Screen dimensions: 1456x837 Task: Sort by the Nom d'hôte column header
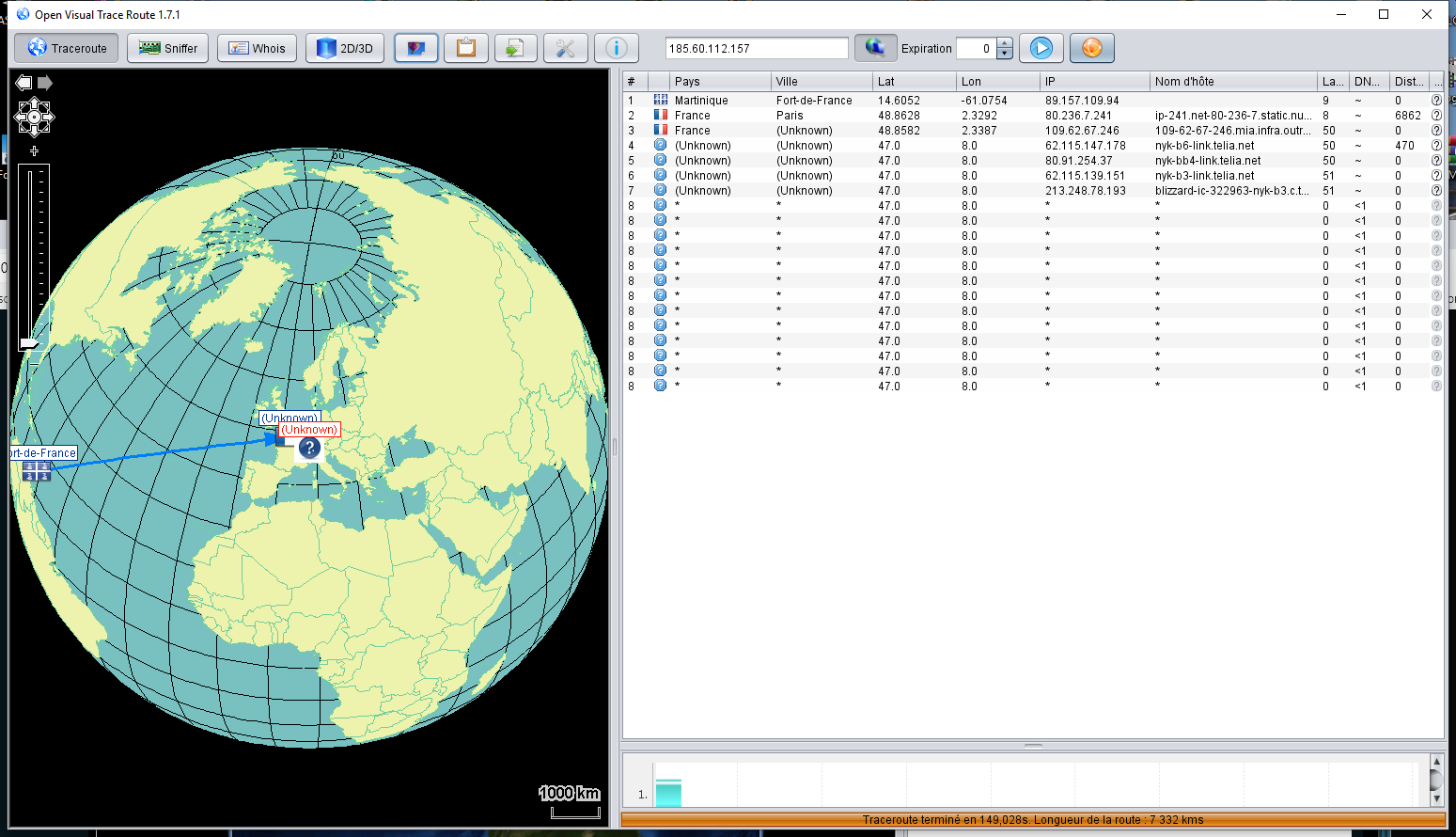point(1233,82)
